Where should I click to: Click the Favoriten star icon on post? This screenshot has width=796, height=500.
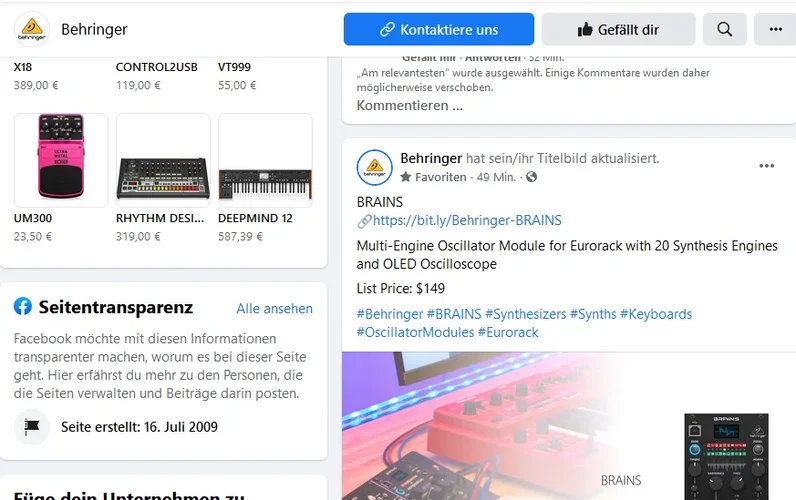[x=406, y=177]
